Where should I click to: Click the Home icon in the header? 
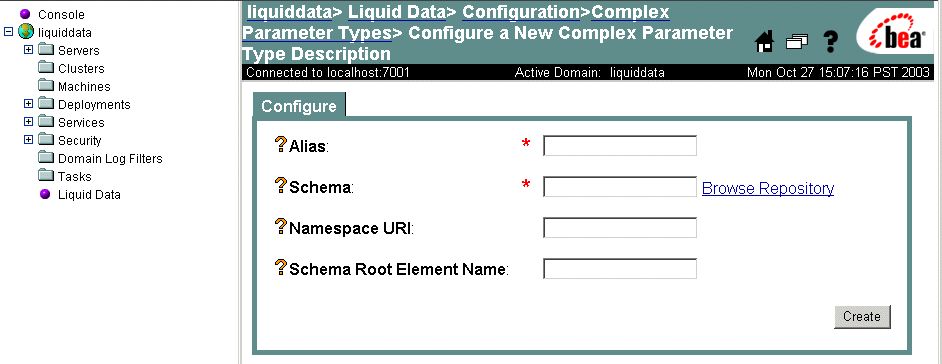764,42
